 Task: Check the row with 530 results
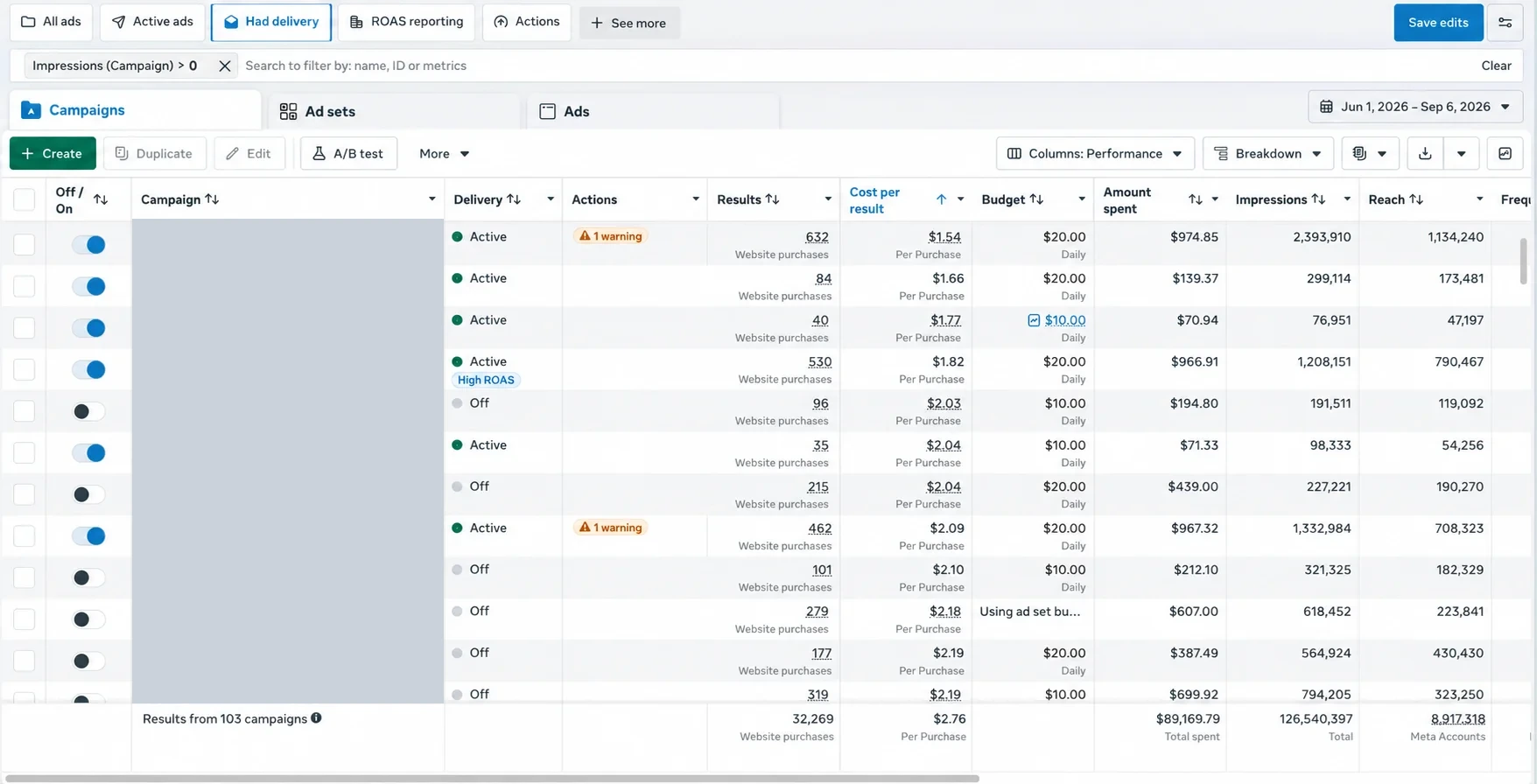[x=25, y=369]
